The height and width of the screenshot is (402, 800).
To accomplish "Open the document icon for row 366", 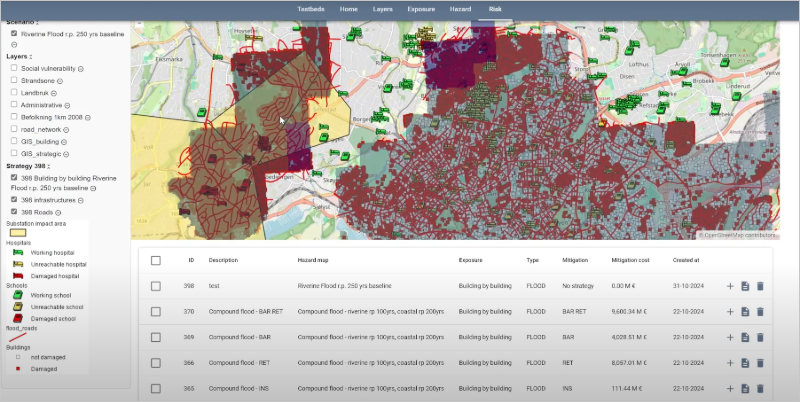I will pyautogui.click(x=745, y=363).
